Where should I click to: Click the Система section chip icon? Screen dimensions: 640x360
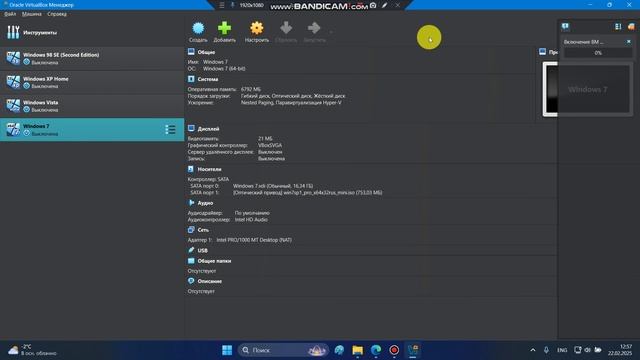coord(191,79)
